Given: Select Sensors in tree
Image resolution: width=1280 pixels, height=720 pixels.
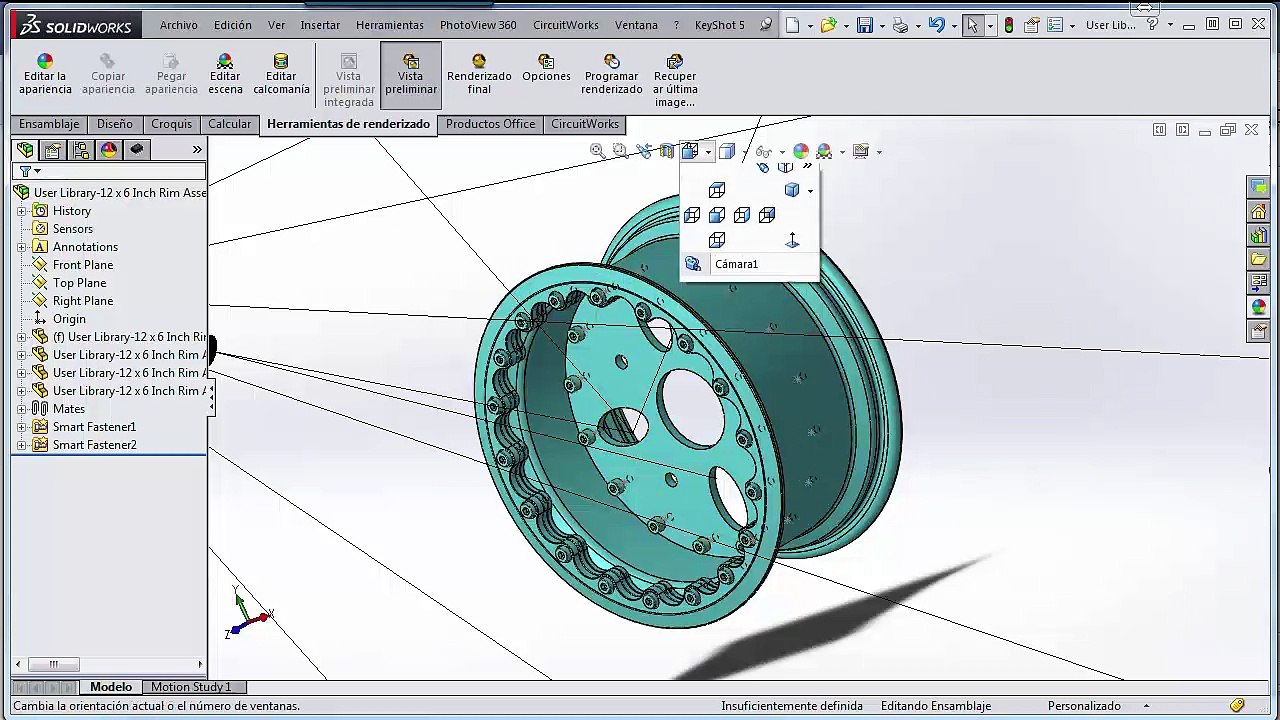Looking at the screenshot, I should tap(72, 229).
